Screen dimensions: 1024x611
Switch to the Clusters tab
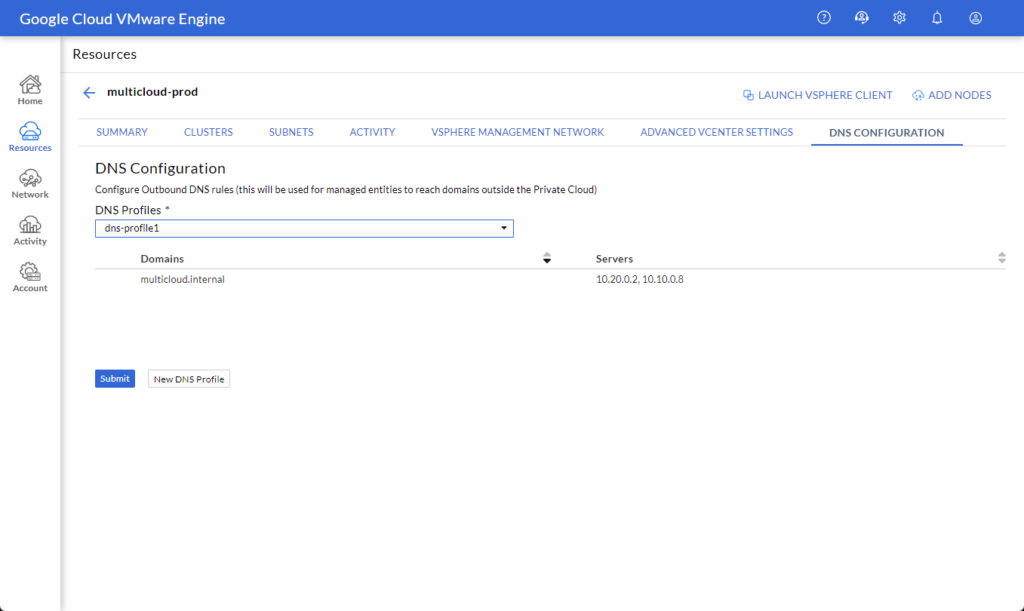(x=208, y=132)
